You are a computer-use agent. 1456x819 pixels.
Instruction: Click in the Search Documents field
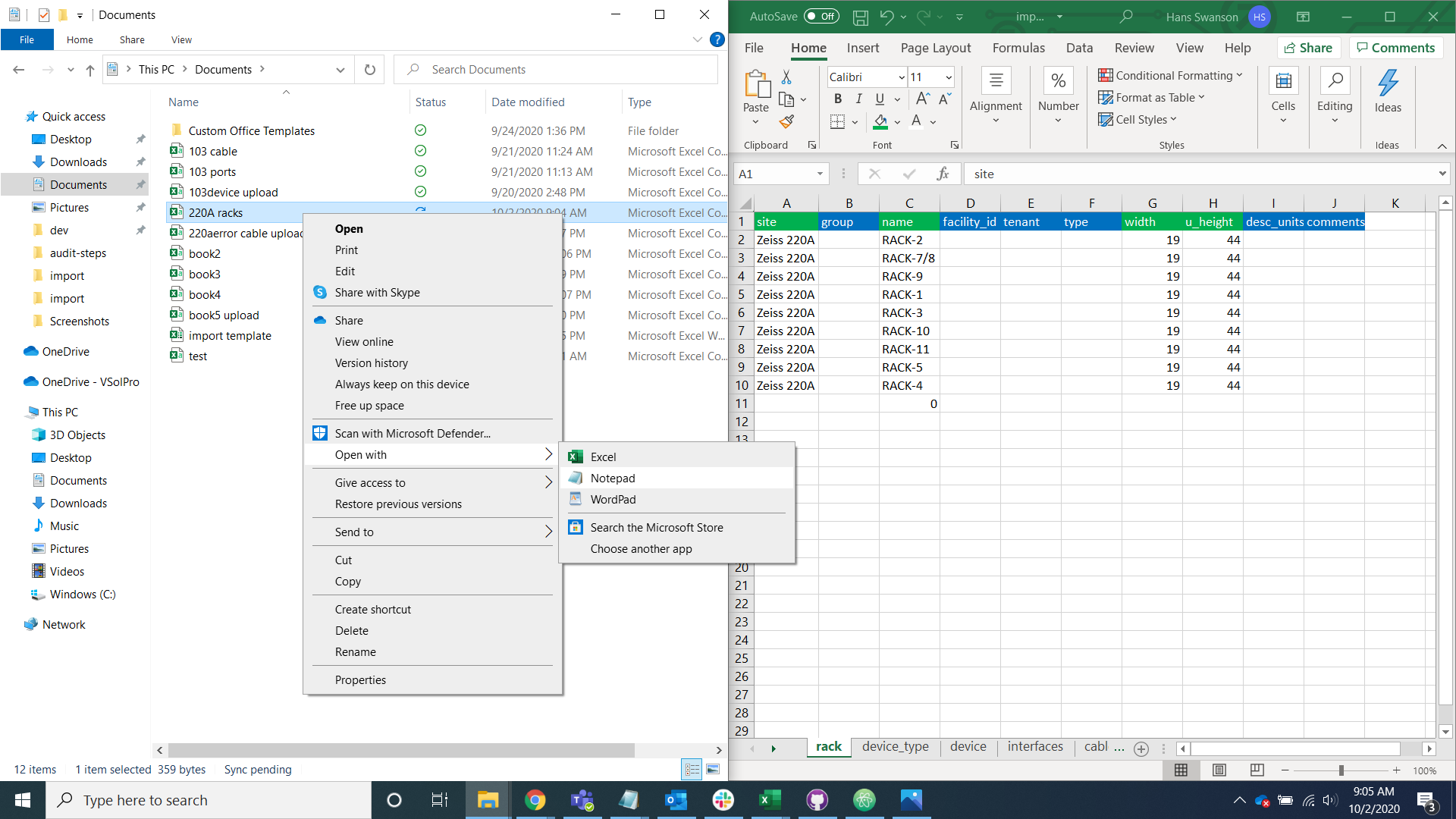click(x=556, y=70)
